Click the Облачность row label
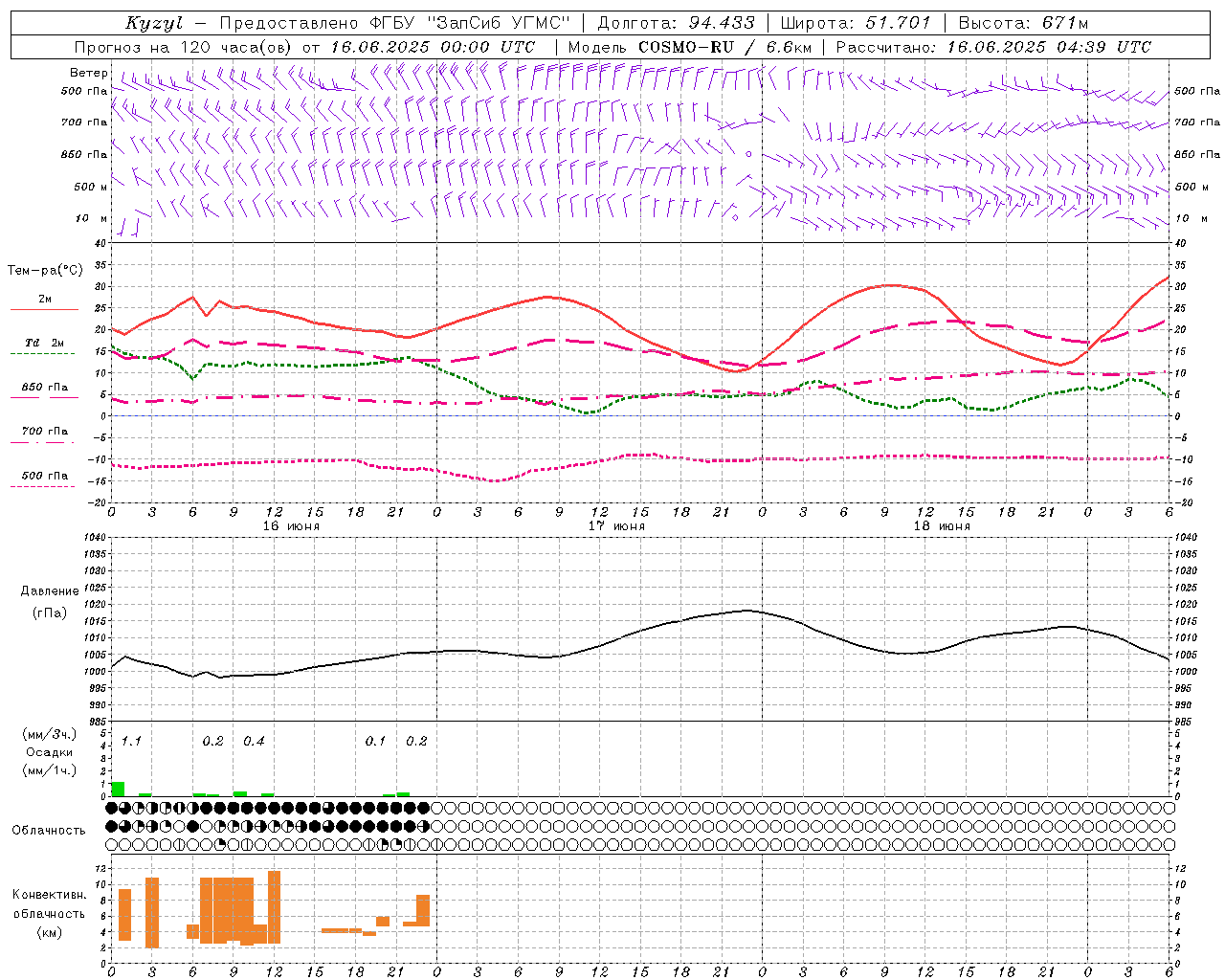1225x980 pixels. click(49, 830)
